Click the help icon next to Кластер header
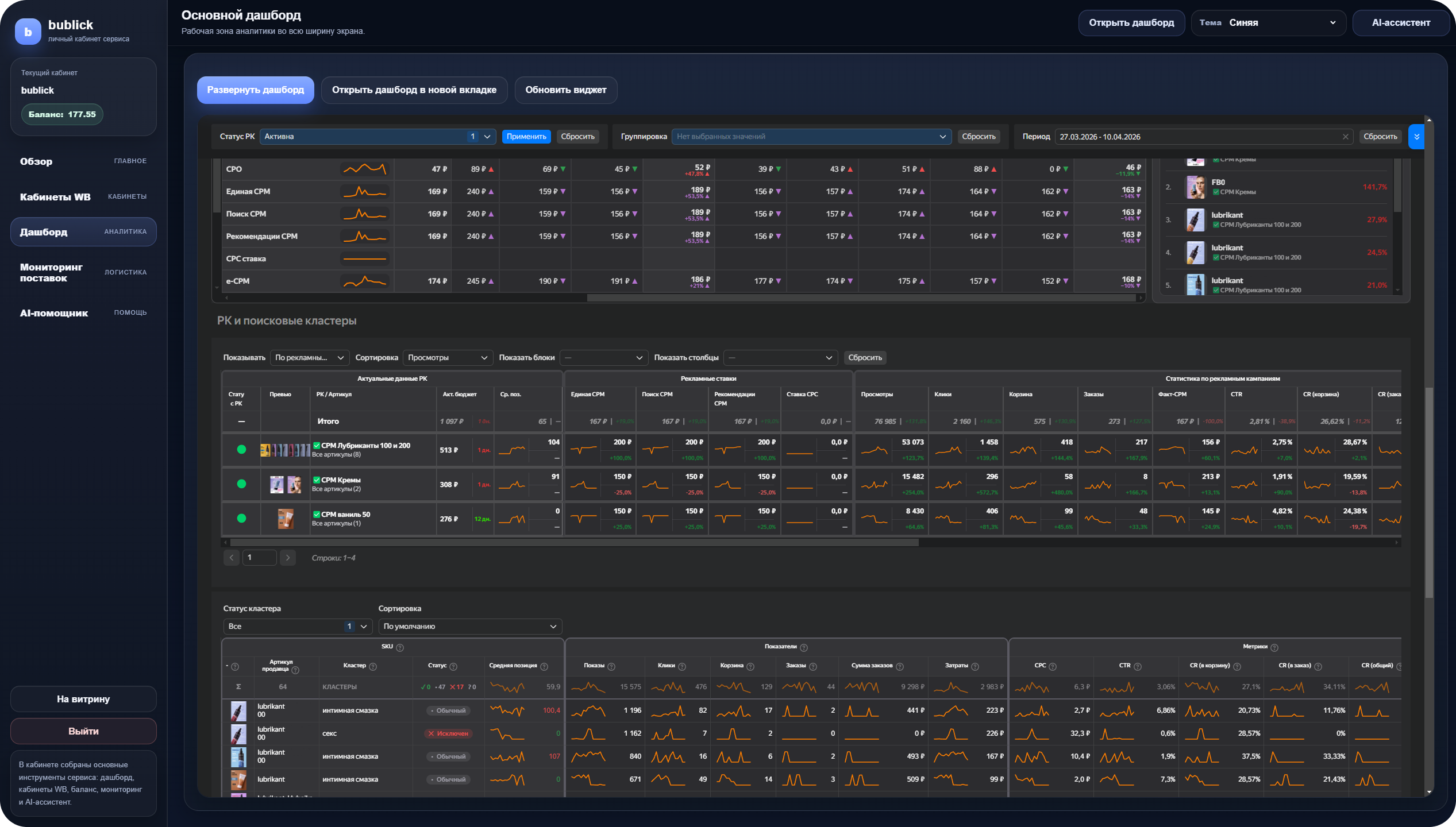Image resolution: width=1456 pixels, height=827 pixels. pyautogui.click(x=373, y=666)
